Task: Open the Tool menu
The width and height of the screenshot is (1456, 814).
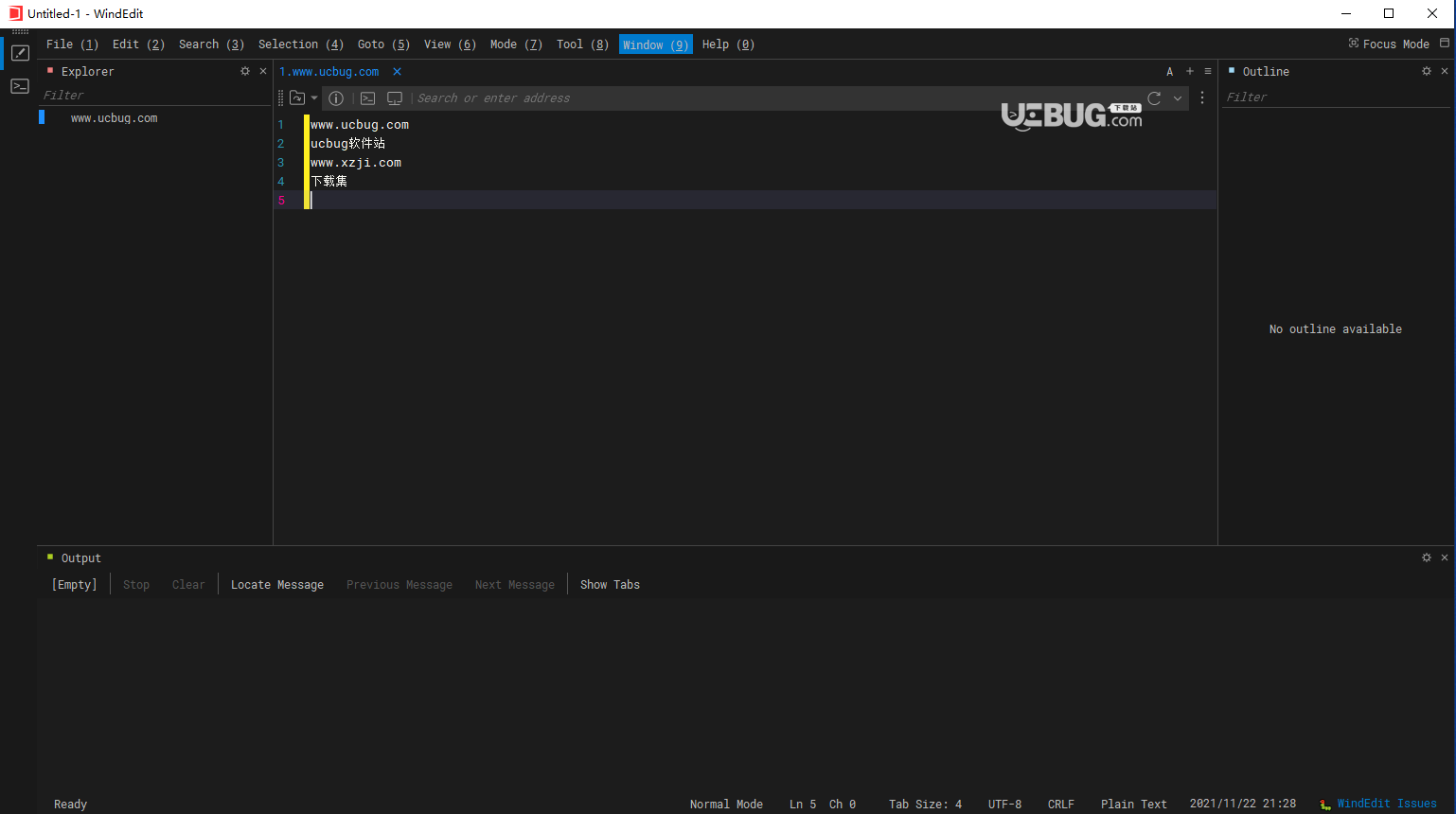Action: click(x=582, y=44)
